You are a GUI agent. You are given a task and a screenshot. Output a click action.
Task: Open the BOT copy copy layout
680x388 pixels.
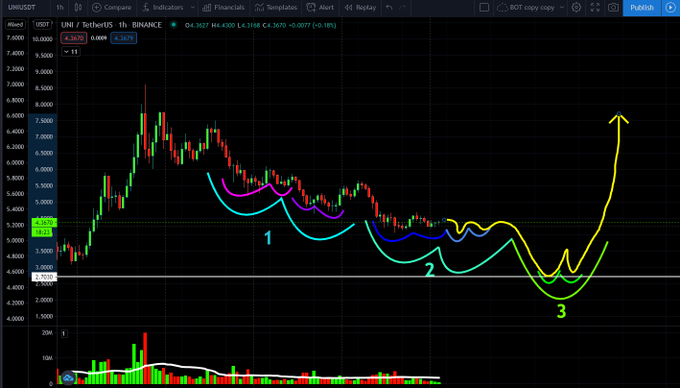click(x=526, y=7)
